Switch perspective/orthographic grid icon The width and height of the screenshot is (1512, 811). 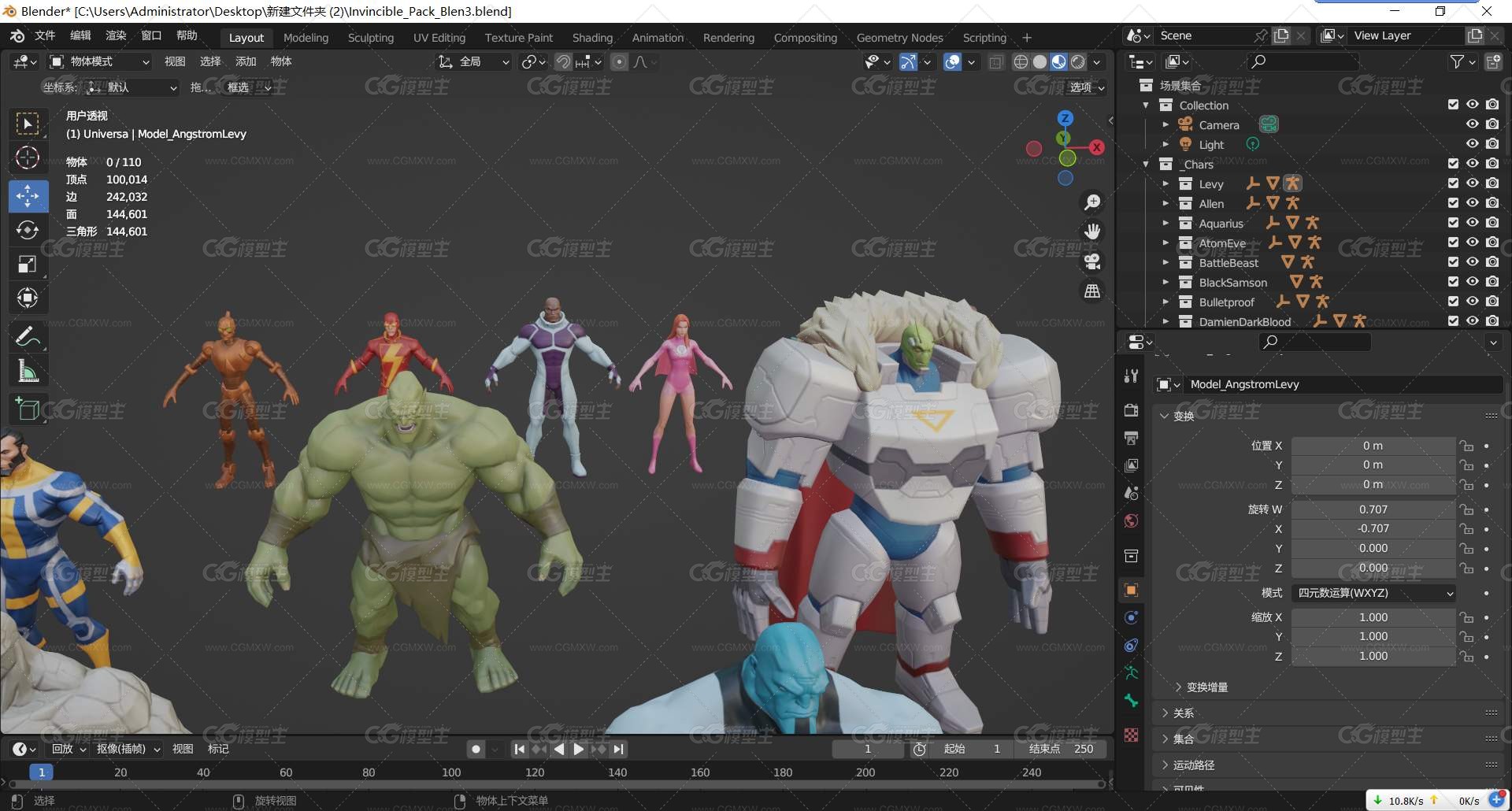click(1092, 291)
